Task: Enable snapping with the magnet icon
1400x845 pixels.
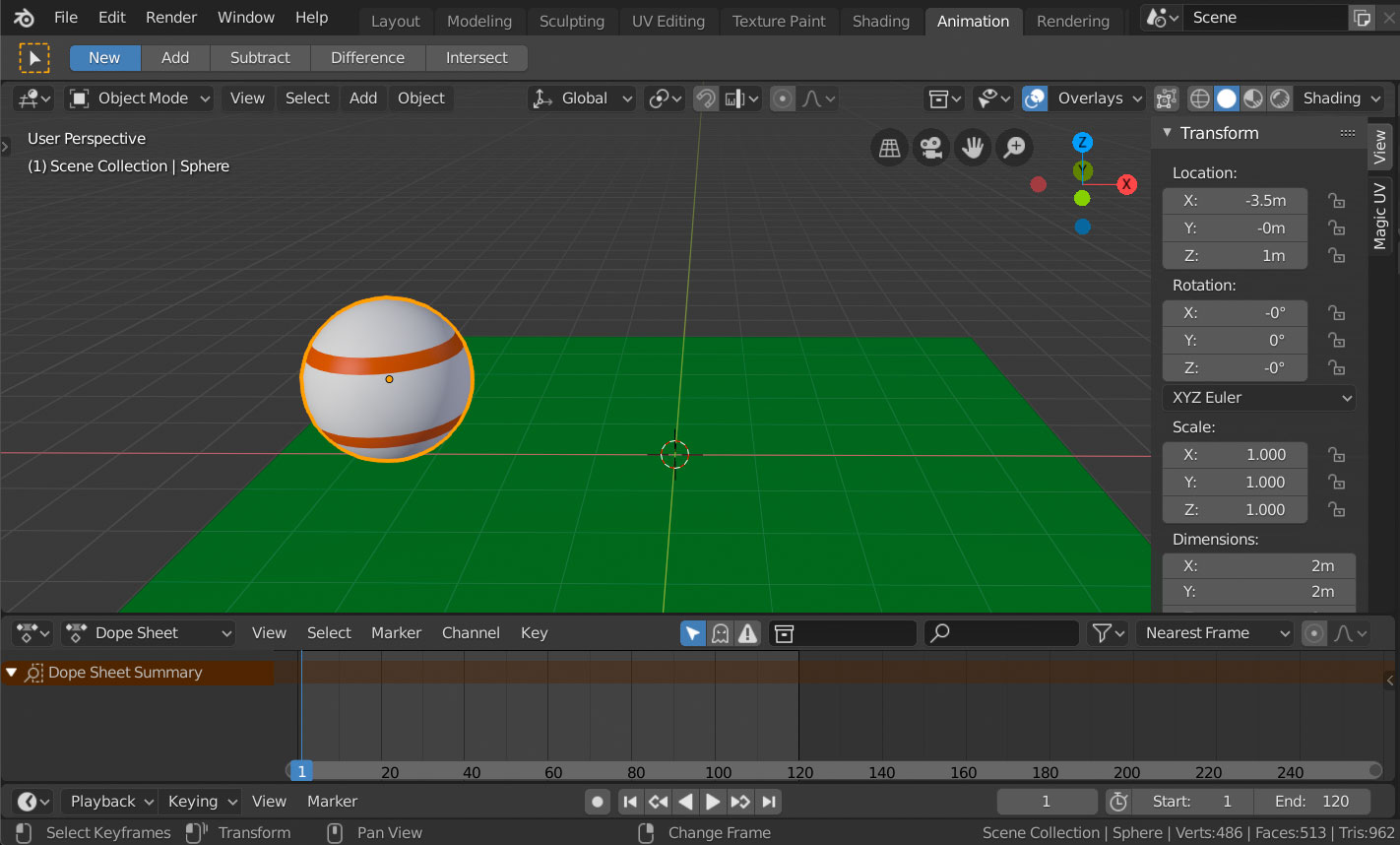Action: tap(706, 98)
